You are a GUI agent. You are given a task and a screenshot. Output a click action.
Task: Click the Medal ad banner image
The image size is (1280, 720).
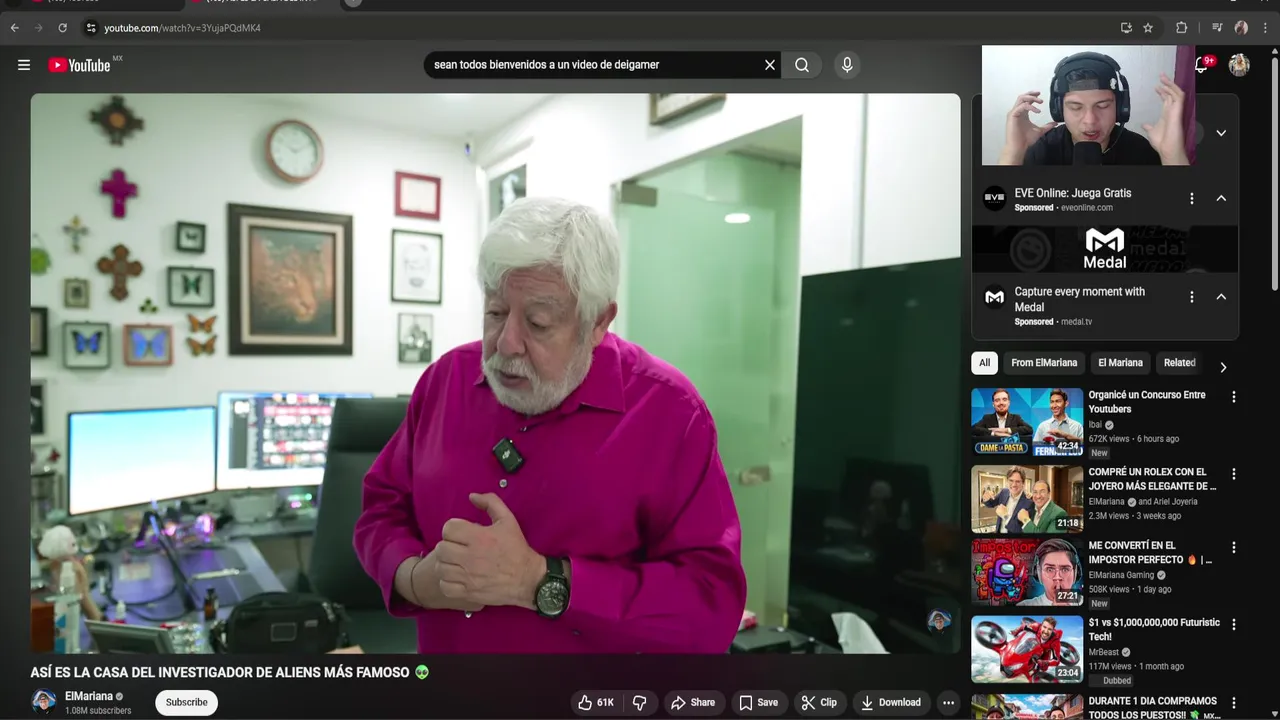tap(1105, 249)
